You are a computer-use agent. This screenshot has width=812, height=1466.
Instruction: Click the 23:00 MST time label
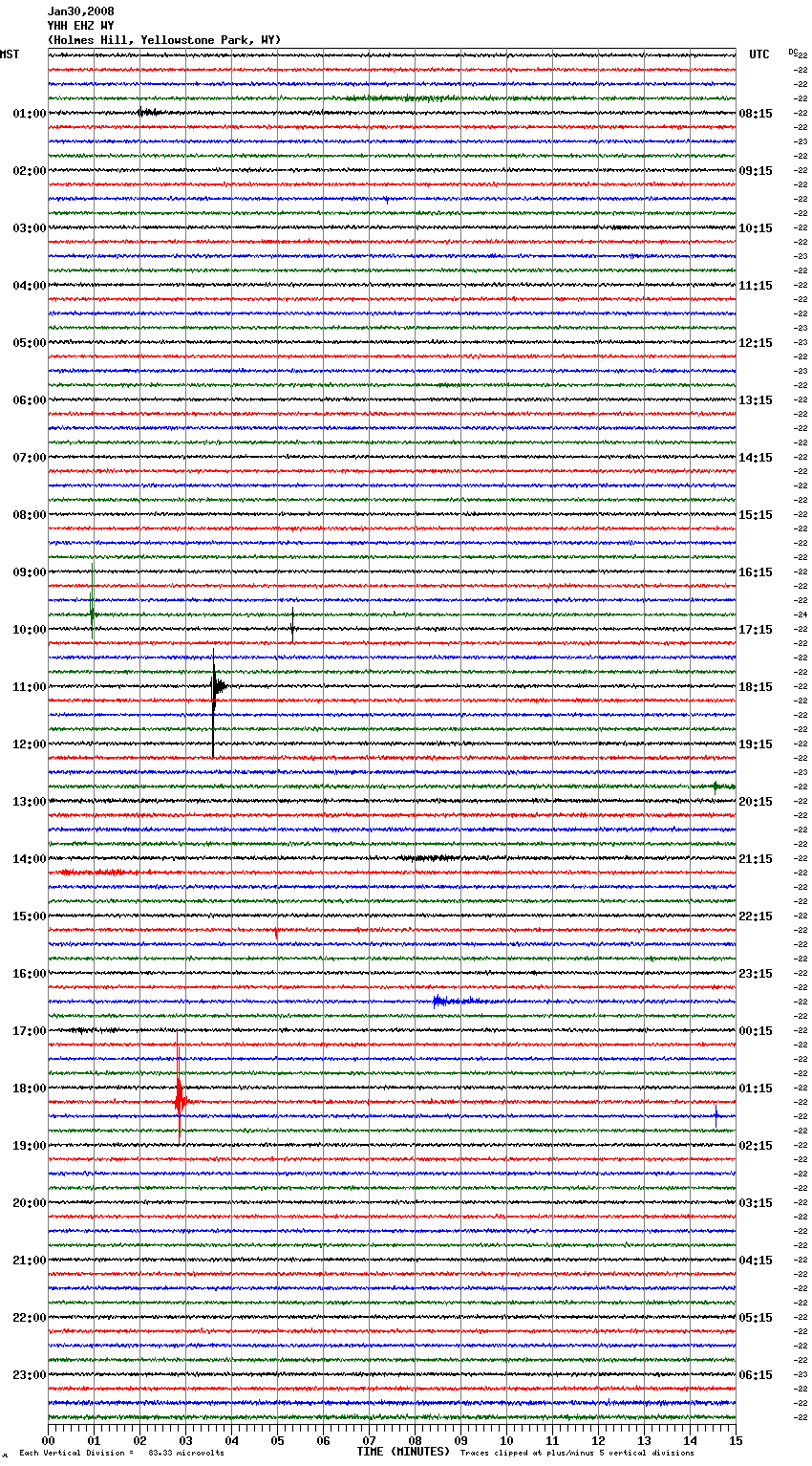[30, 1375]
